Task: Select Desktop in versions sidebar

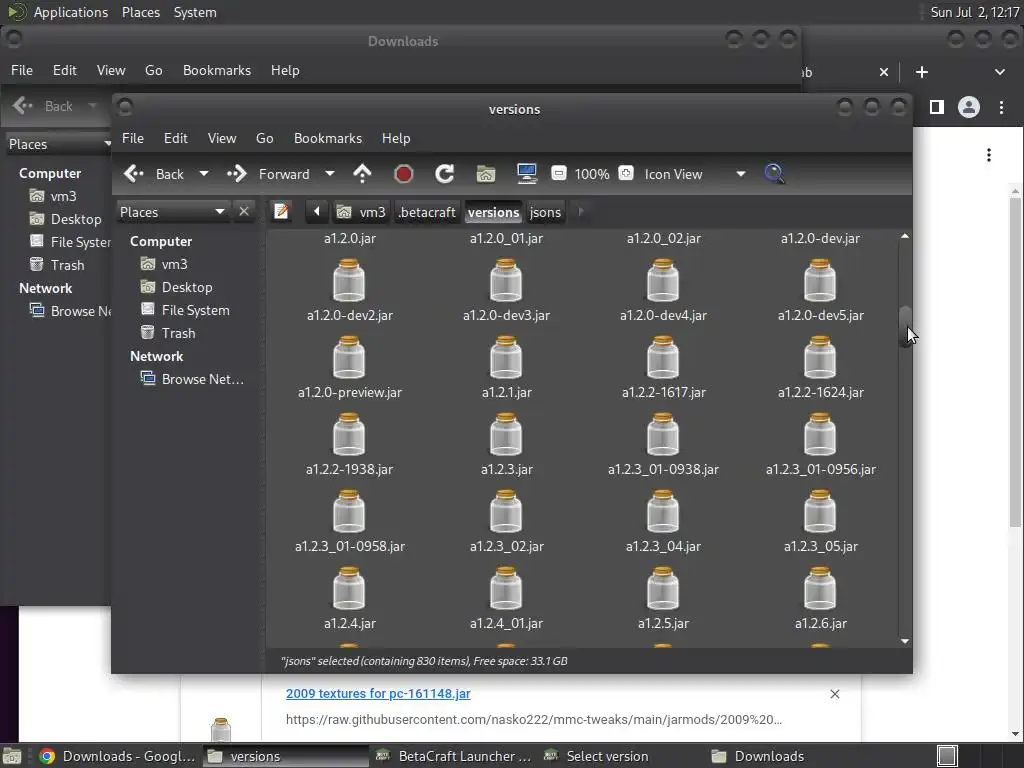Action: tap(187, 287)
